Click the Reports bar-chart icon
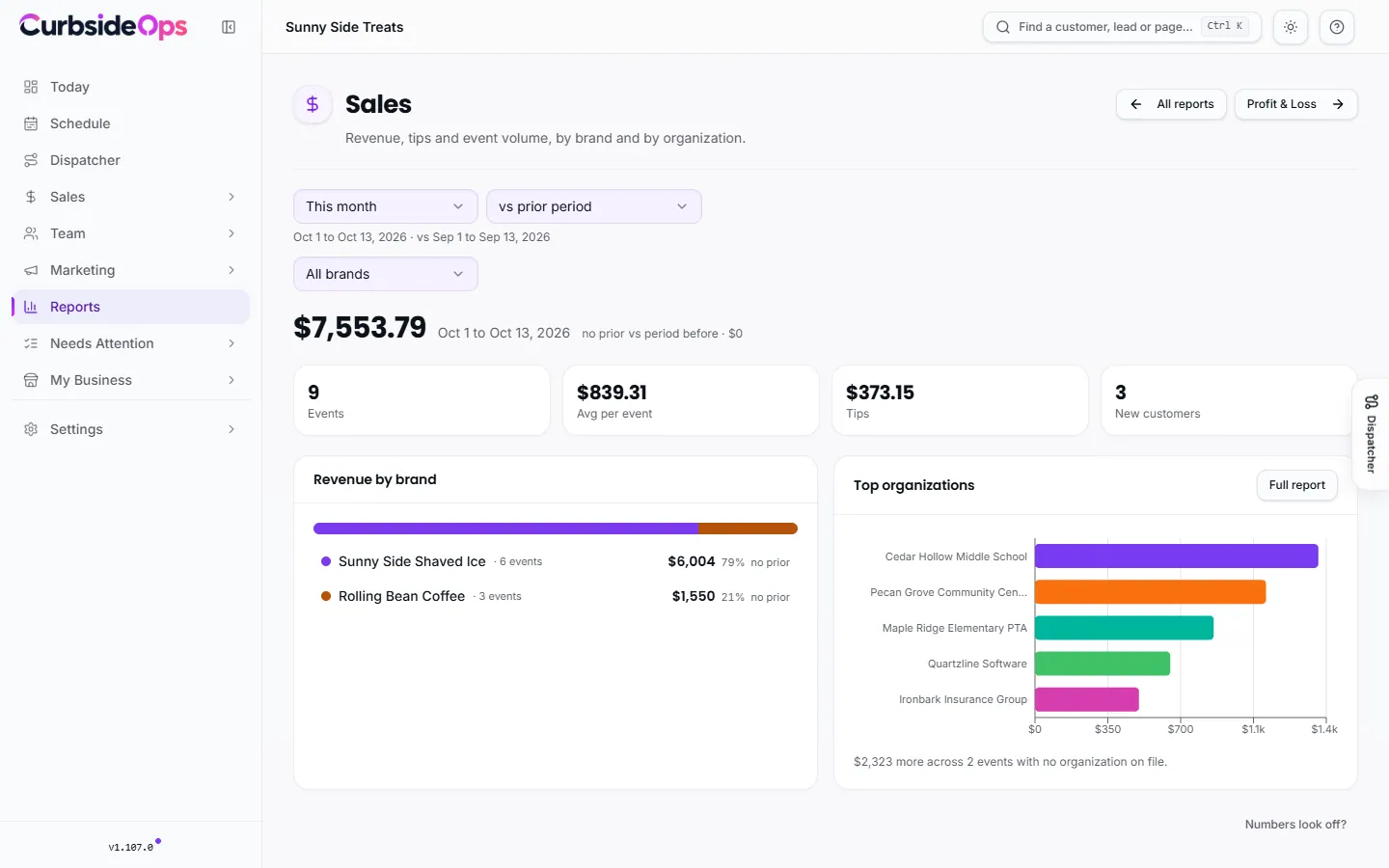 click(31, 307)
